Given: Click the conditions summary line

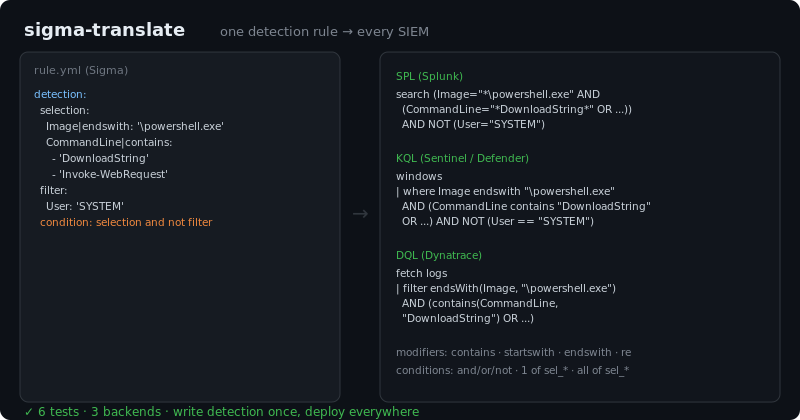Looking at the screenshot, I should (x=512, y=370).
